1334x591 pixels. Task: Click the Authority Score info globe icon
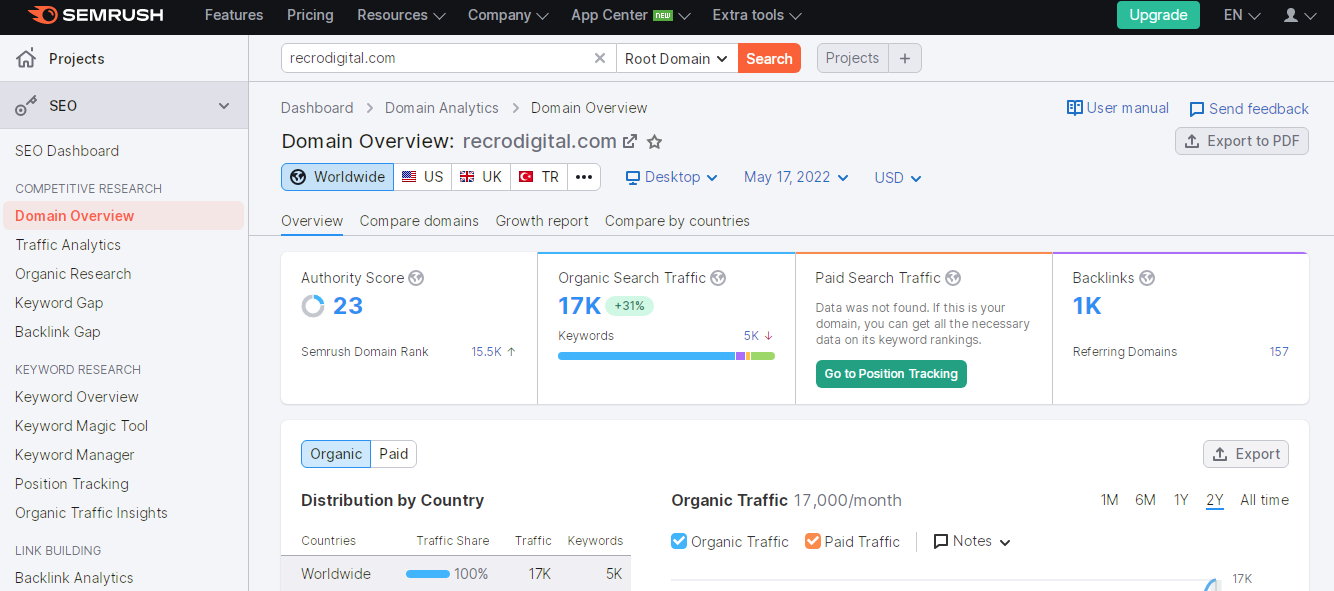click(x=416, y=278)
